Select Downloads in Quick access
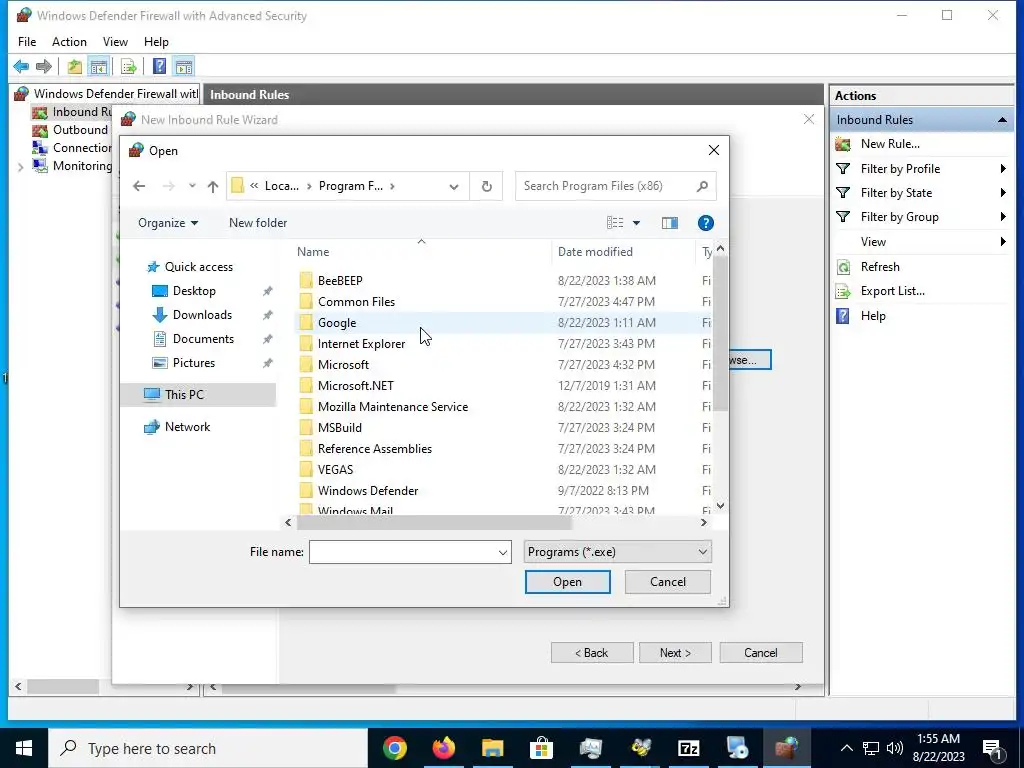This screenshot has width=1024, height=768. 201,315
